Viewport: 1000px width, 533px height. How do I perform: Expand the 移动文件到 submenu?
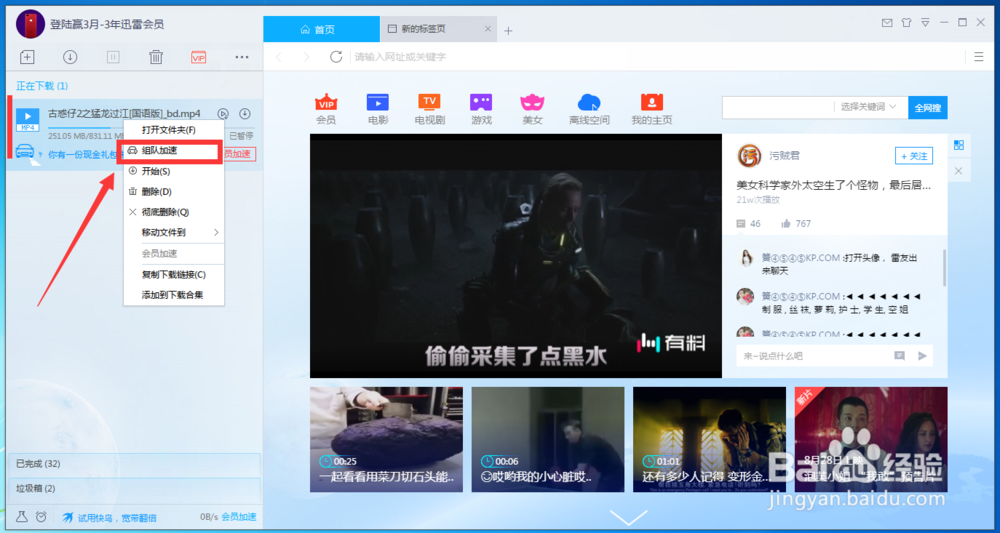pos(173,233)
